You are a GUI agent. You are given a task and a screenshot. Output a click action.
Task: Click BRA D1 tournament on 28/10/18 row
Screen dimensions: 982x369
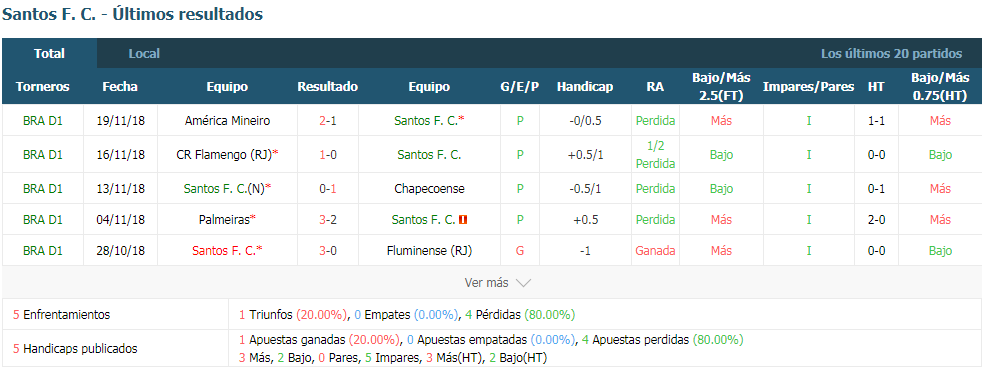[x=43, y=251]
